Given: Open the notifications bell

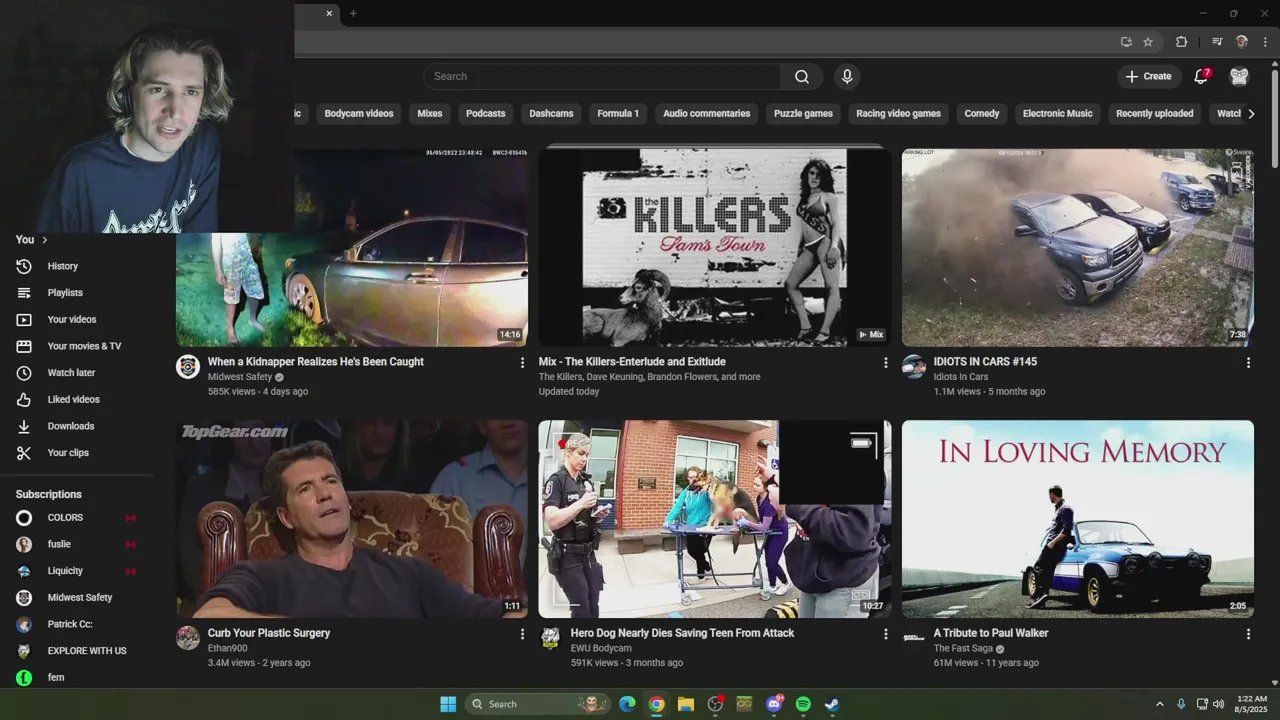Looking at the screenshot, I should (1202, 76).
